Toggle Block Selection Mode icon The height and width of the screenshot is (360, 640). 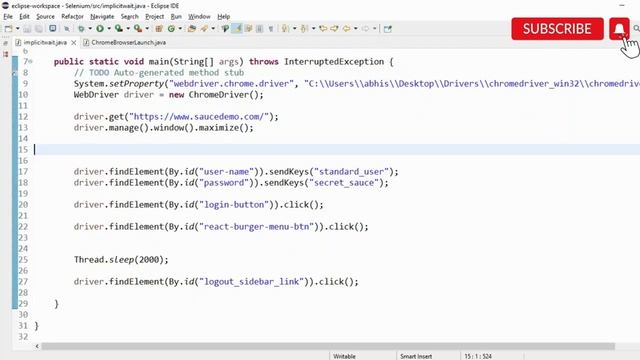259,29
